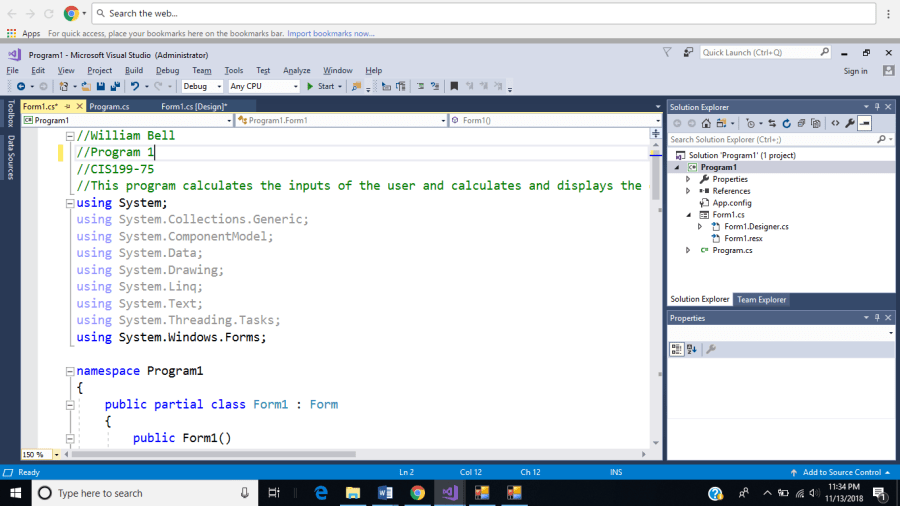Collapse the Form1.cs node in Solution Explorer
This screenshot has width=900, height=506.
pyautogui.click(x=688, y=215)
